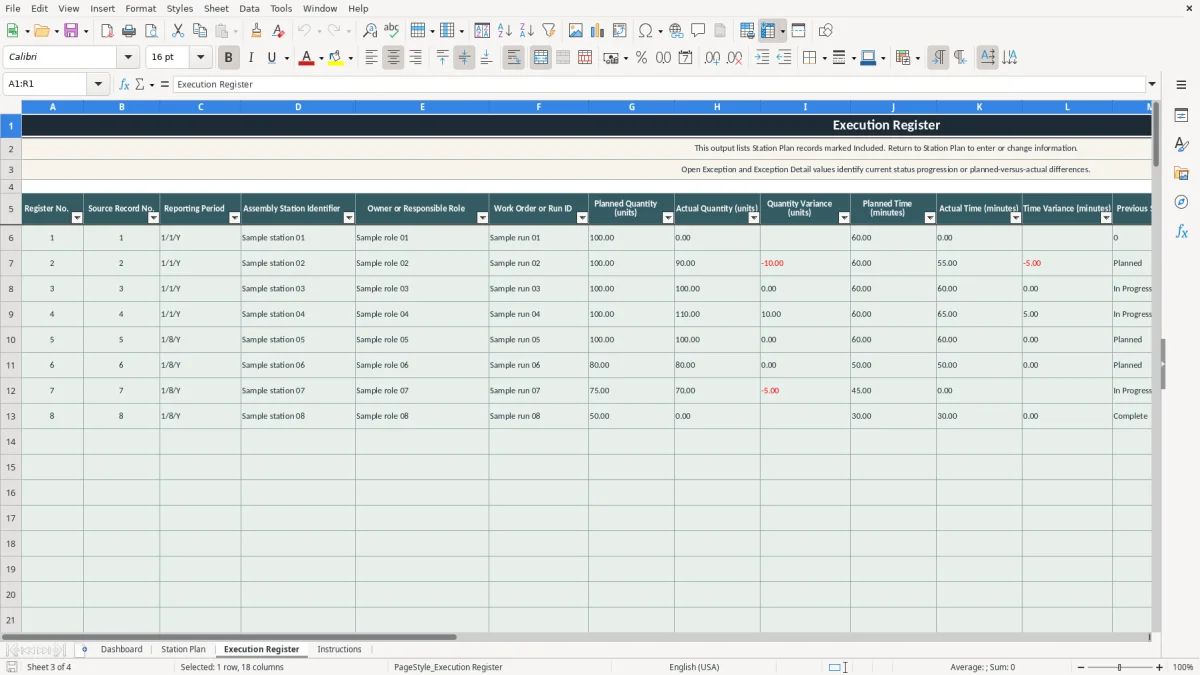Click the Sort Ascending icon
Viewport: 1200px width, 675px height.
pos(505,31)
